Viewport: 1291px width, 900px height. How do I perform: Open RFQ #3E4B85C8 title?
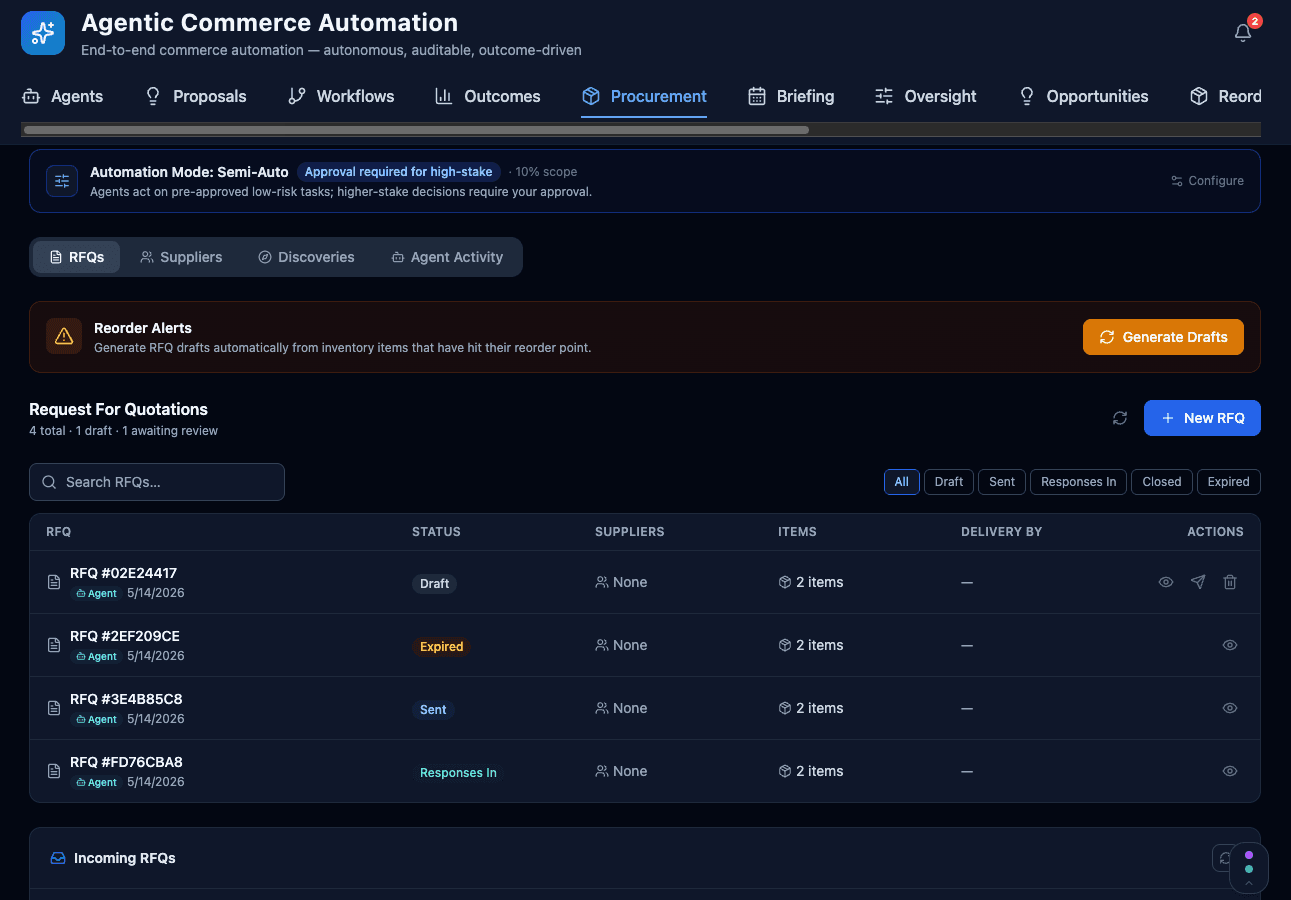point(126,699)
